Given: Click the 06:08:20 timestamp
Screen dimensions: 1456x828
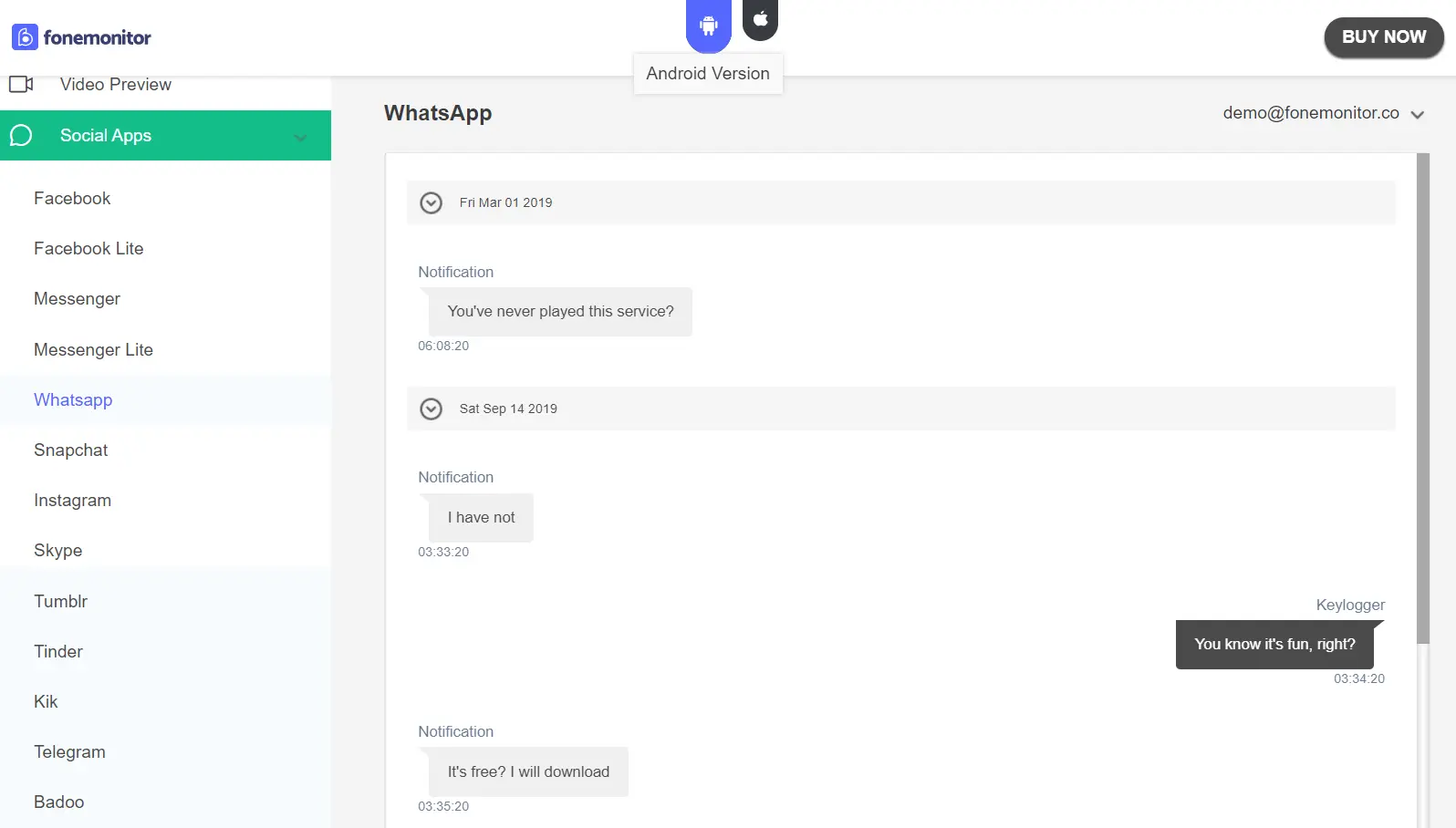Looking at the screenshot, I should 443,347.
